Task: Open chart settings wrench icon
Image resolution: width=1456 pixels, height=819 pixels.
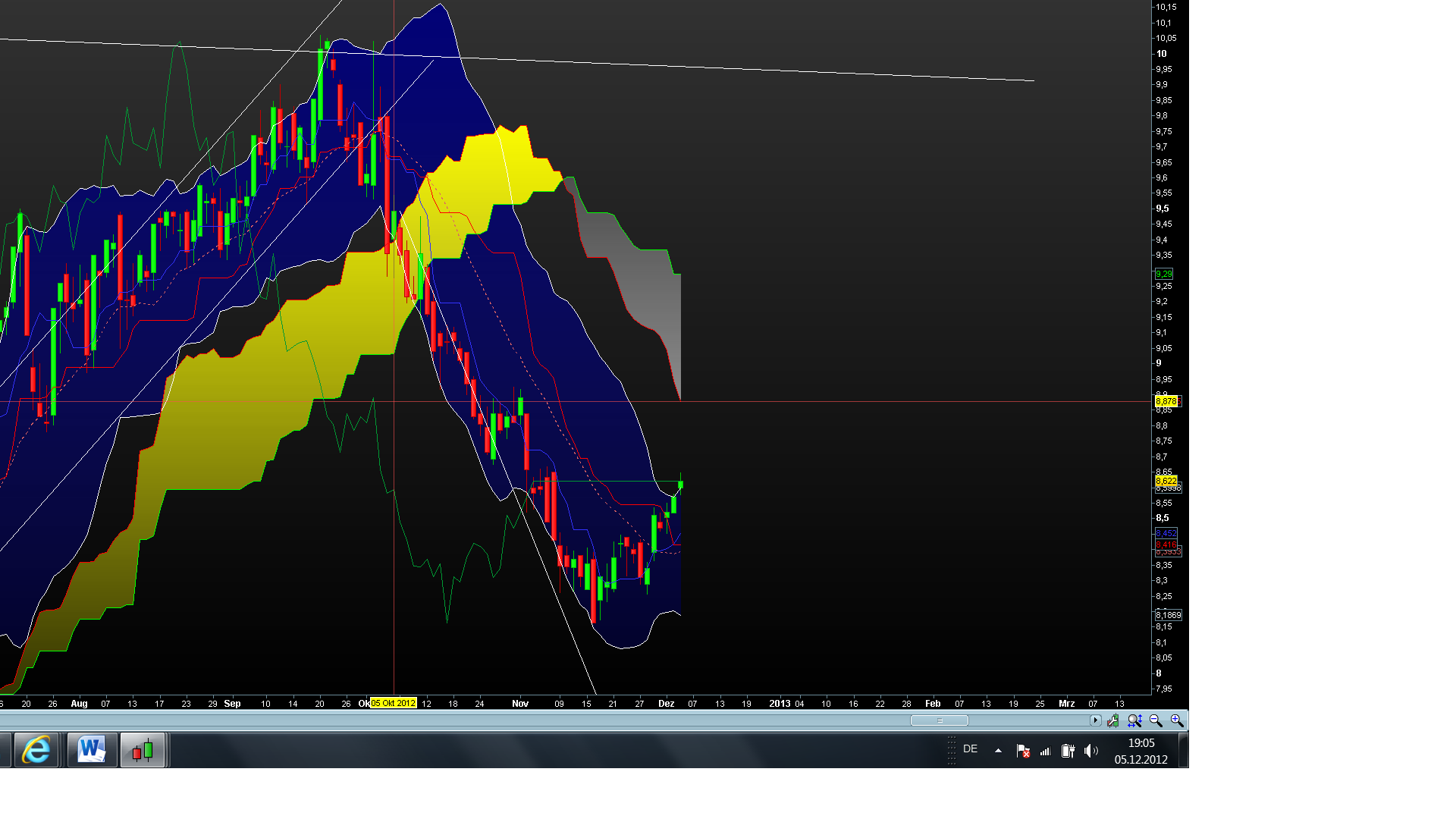Action: tap(1113, 721)
